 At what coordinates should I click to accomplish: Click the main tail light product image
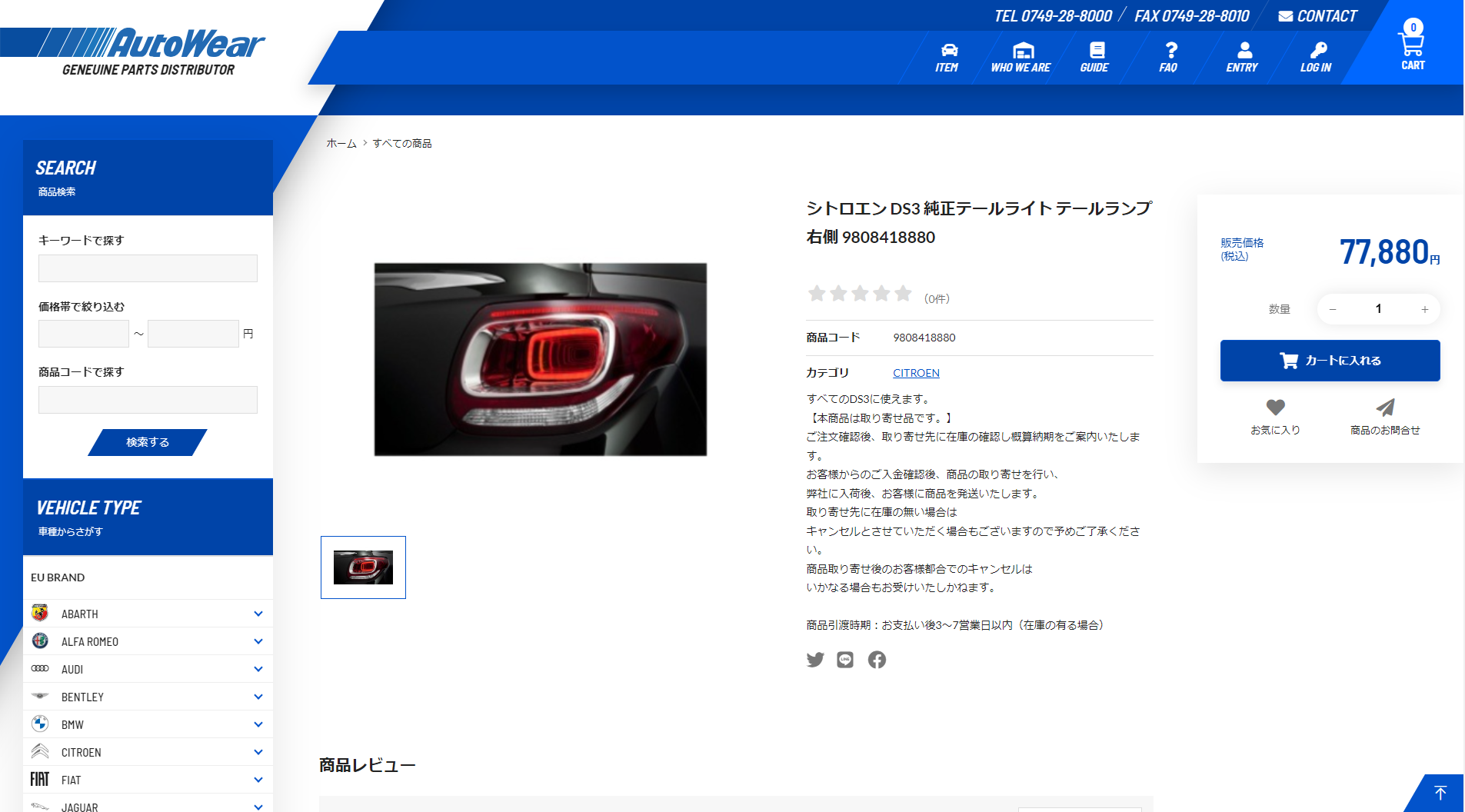[541, 359]
